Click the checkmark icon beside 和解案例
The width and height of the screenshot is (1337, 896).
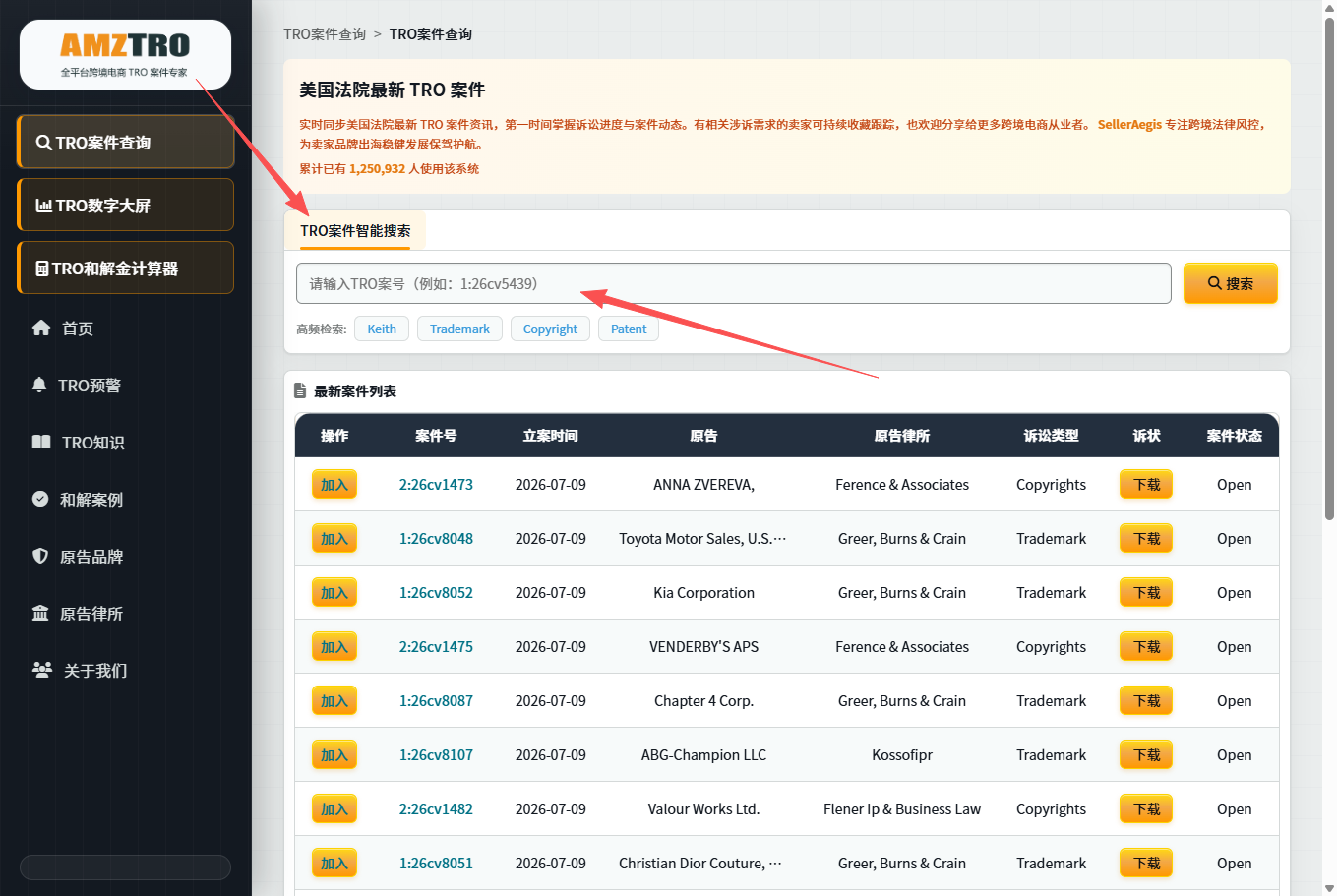pyautogui.click(x=40, y=499)
